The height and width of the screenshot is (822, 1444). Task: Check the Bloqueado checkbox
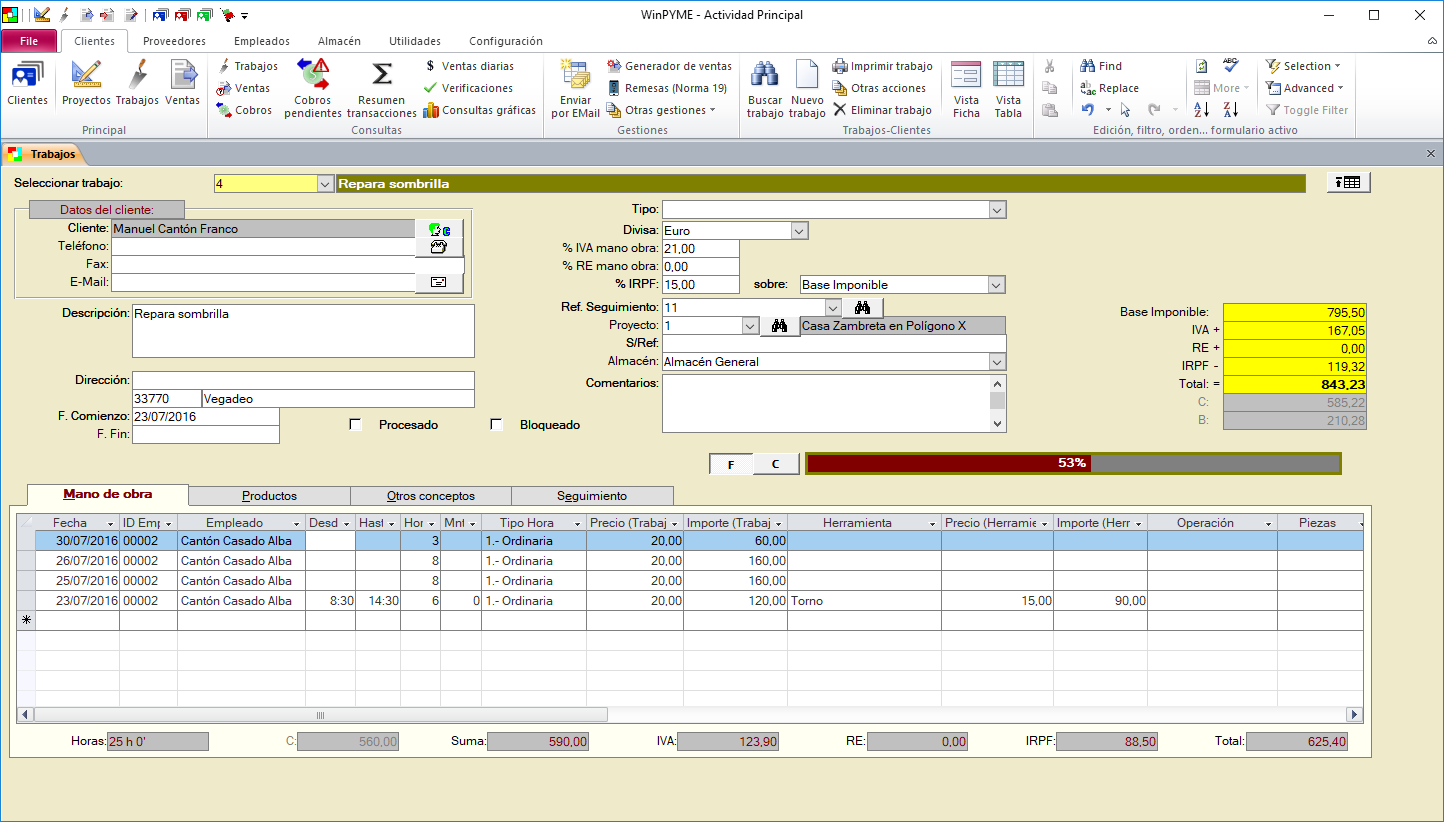(x=496, y=425)
